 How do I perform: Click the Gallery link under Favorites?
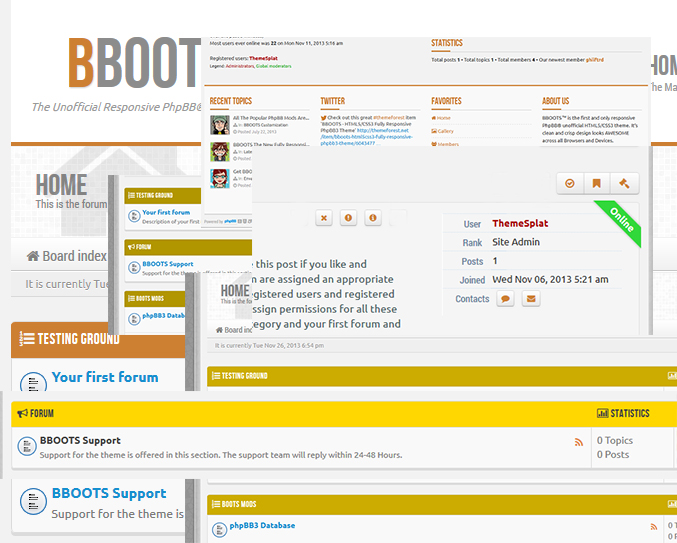tap(445, 131)
